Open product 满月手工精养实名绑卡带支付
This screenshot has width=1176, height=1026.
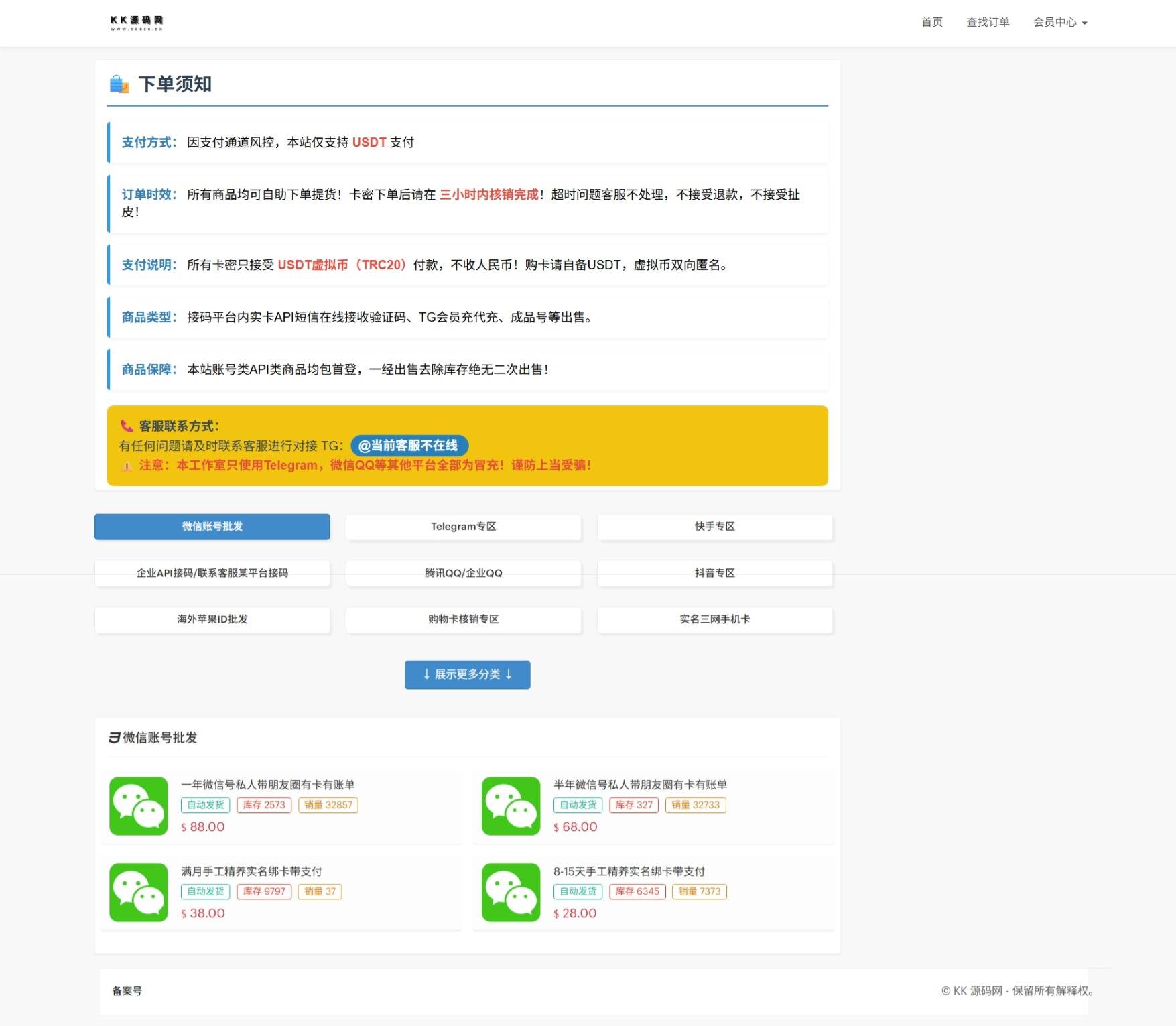coord(252,871)
